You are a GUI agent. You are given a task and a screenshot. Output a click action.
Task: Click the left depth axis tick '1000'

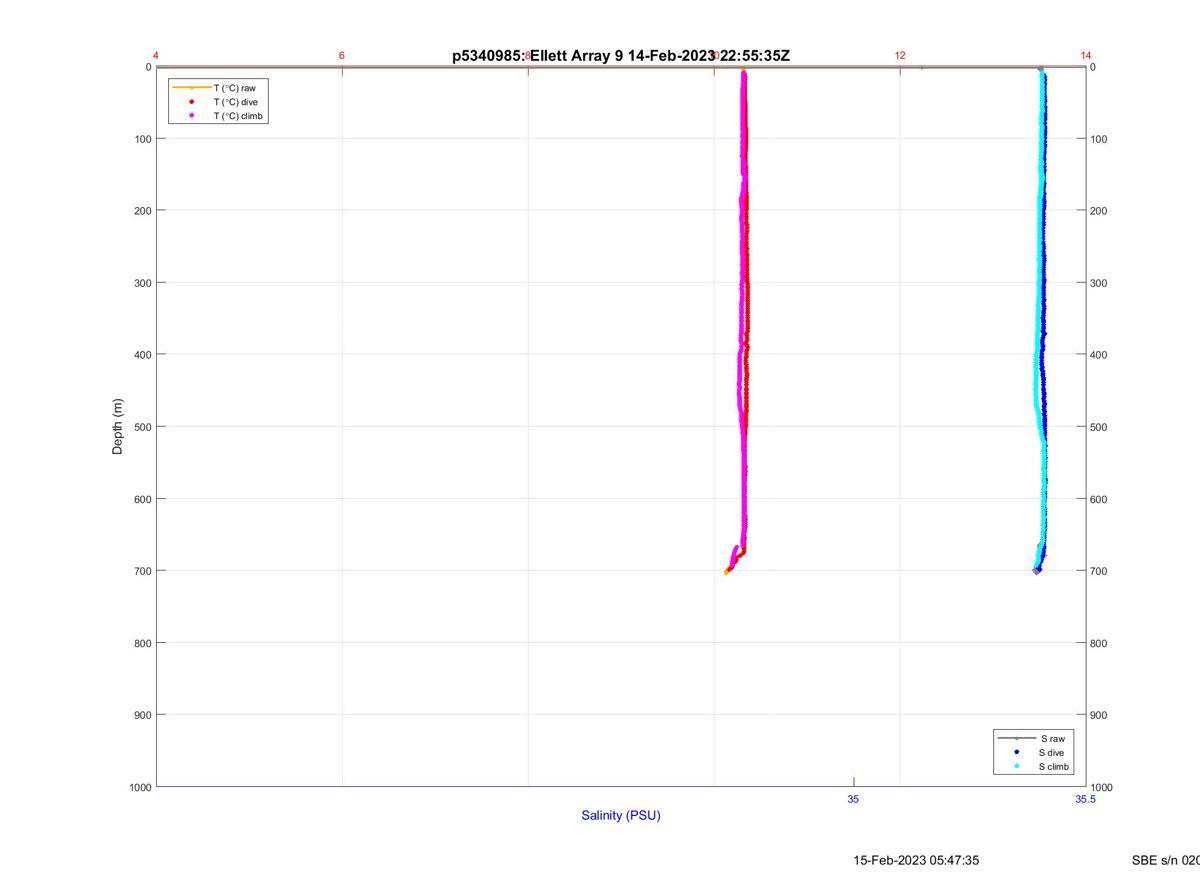coord(140,787)
